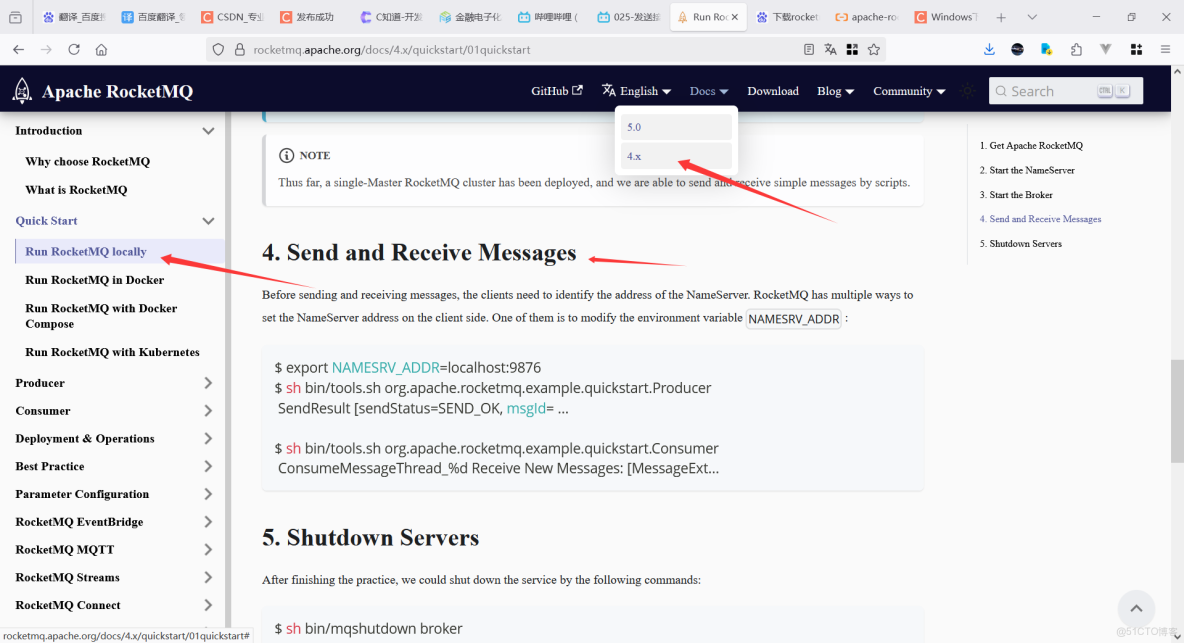Image resolution: width=1184 pixels, height=643 pixels.
Task: Click the QR grid icon in address bar
Action: coord(853,50)
